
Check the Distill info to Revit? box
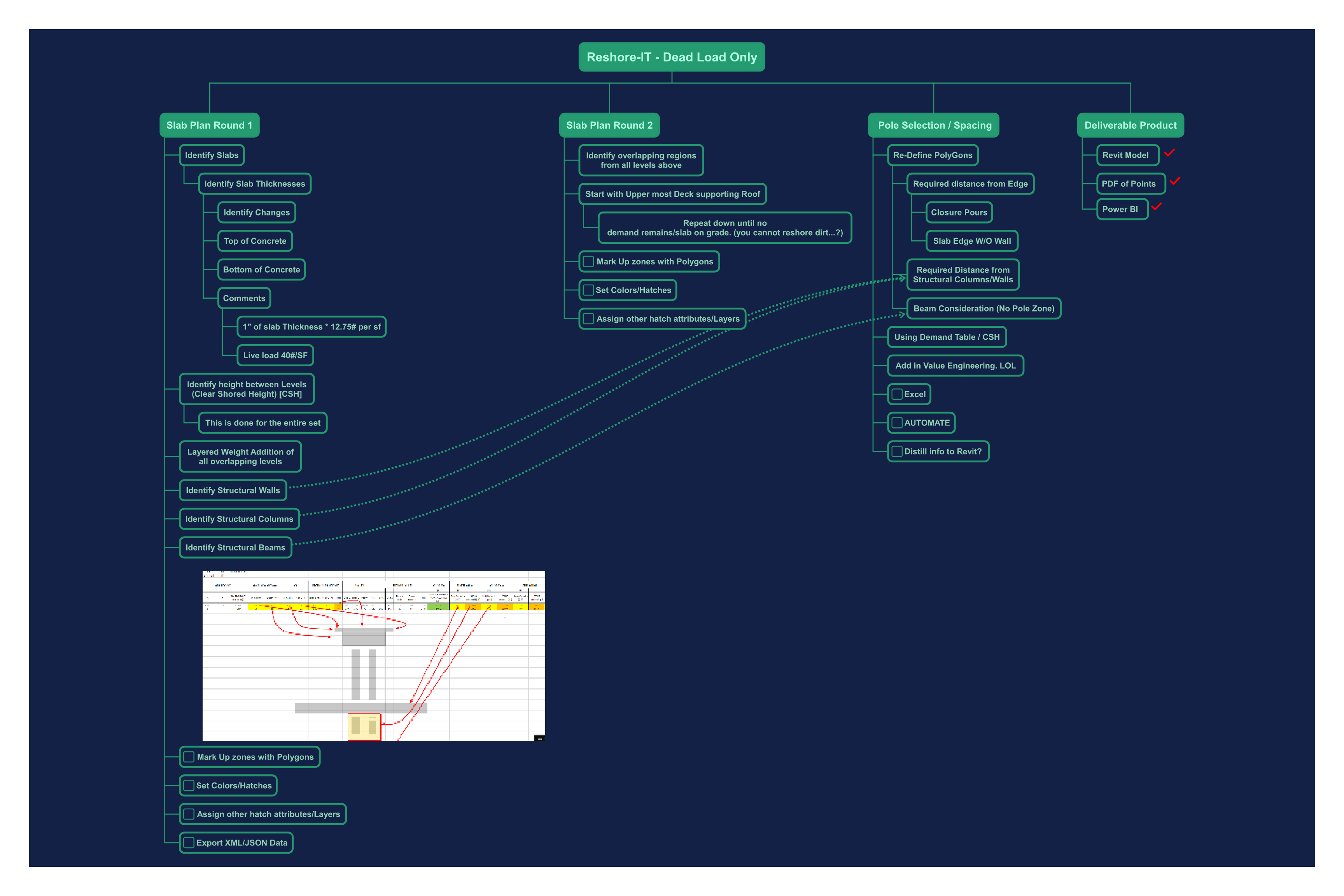pos(897,451)
